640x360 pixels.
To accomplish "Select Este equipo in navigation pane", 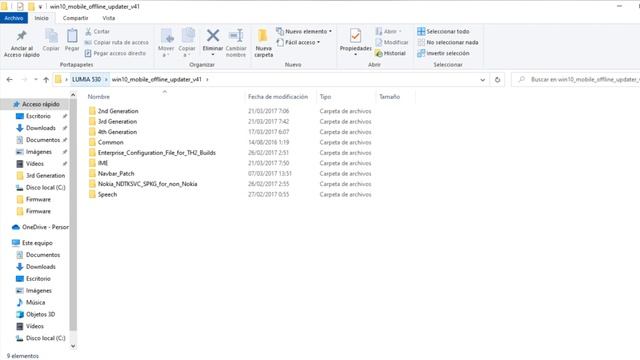I will point(33,243).
